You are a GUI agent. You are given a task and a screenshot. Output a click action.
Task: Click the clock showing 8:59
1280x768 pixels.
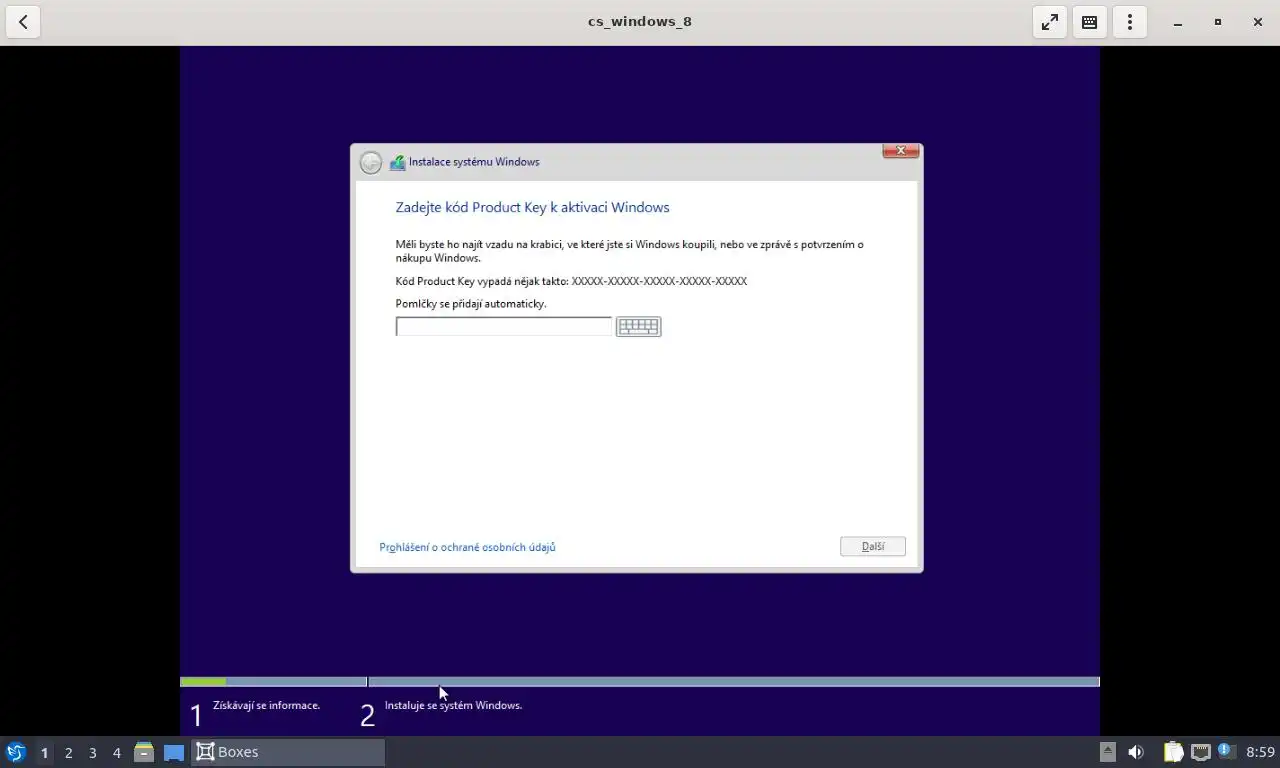(1260, 752)
